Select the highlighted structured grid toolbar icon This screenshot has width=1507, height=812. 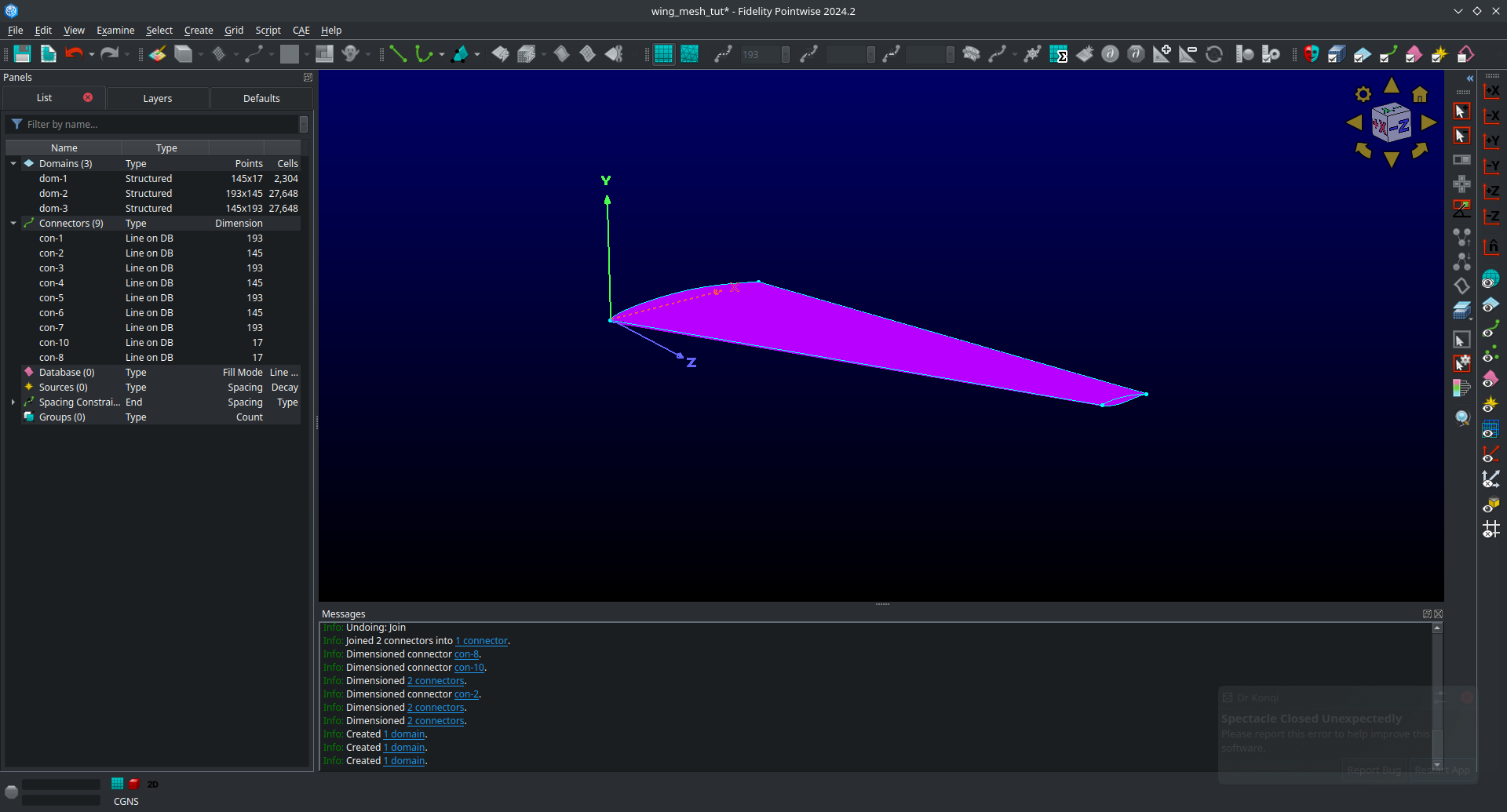(663, 54)
